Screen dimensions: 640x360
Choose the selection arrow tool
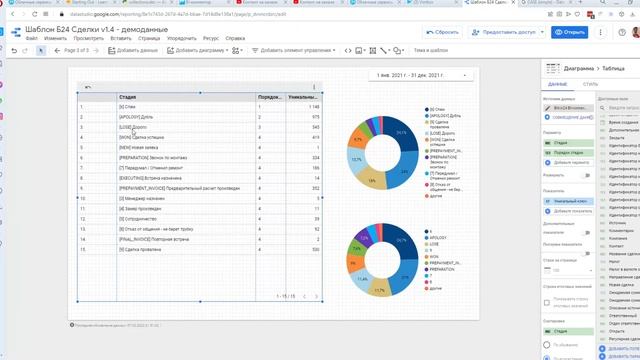[x=40, y=51]
